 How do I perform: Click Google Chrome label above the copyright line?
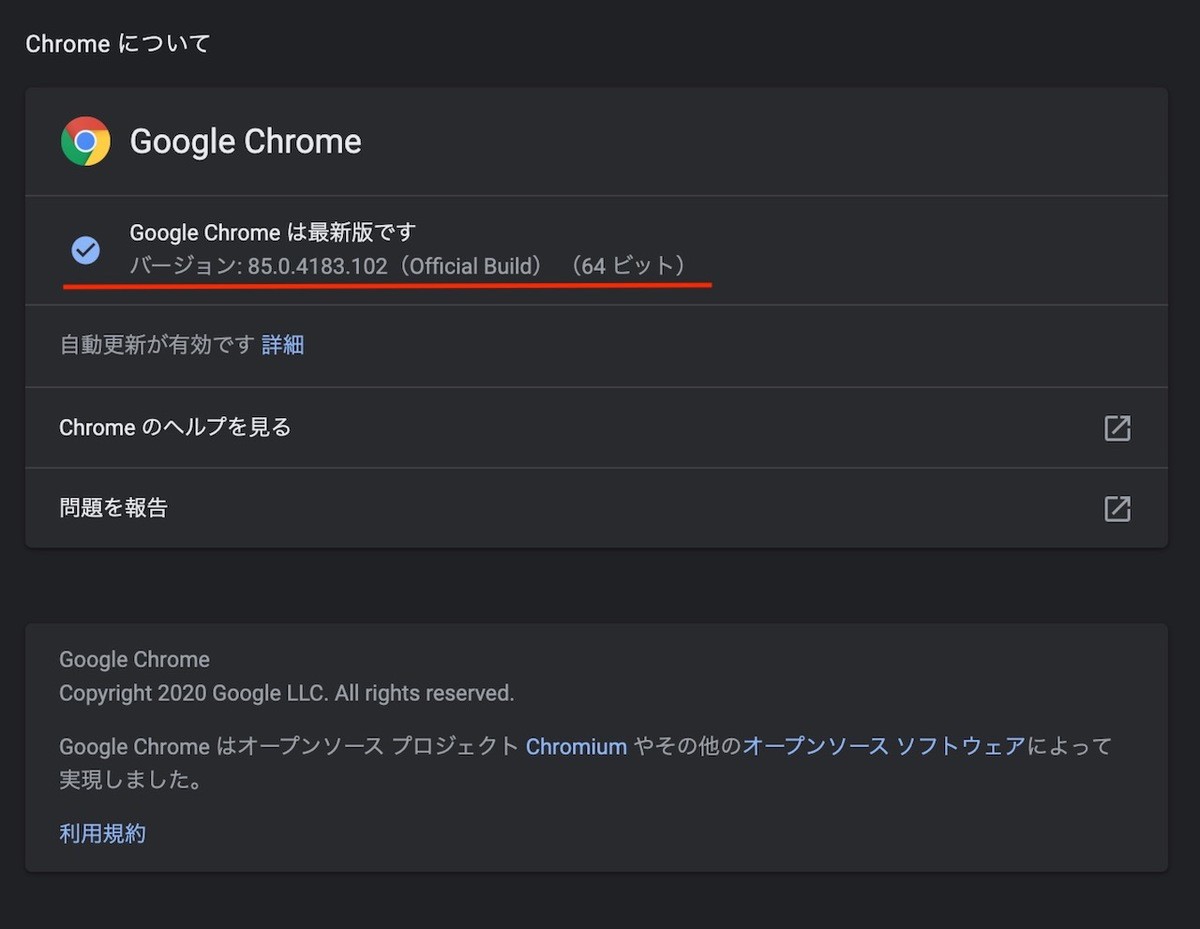[x=135, y=660]
